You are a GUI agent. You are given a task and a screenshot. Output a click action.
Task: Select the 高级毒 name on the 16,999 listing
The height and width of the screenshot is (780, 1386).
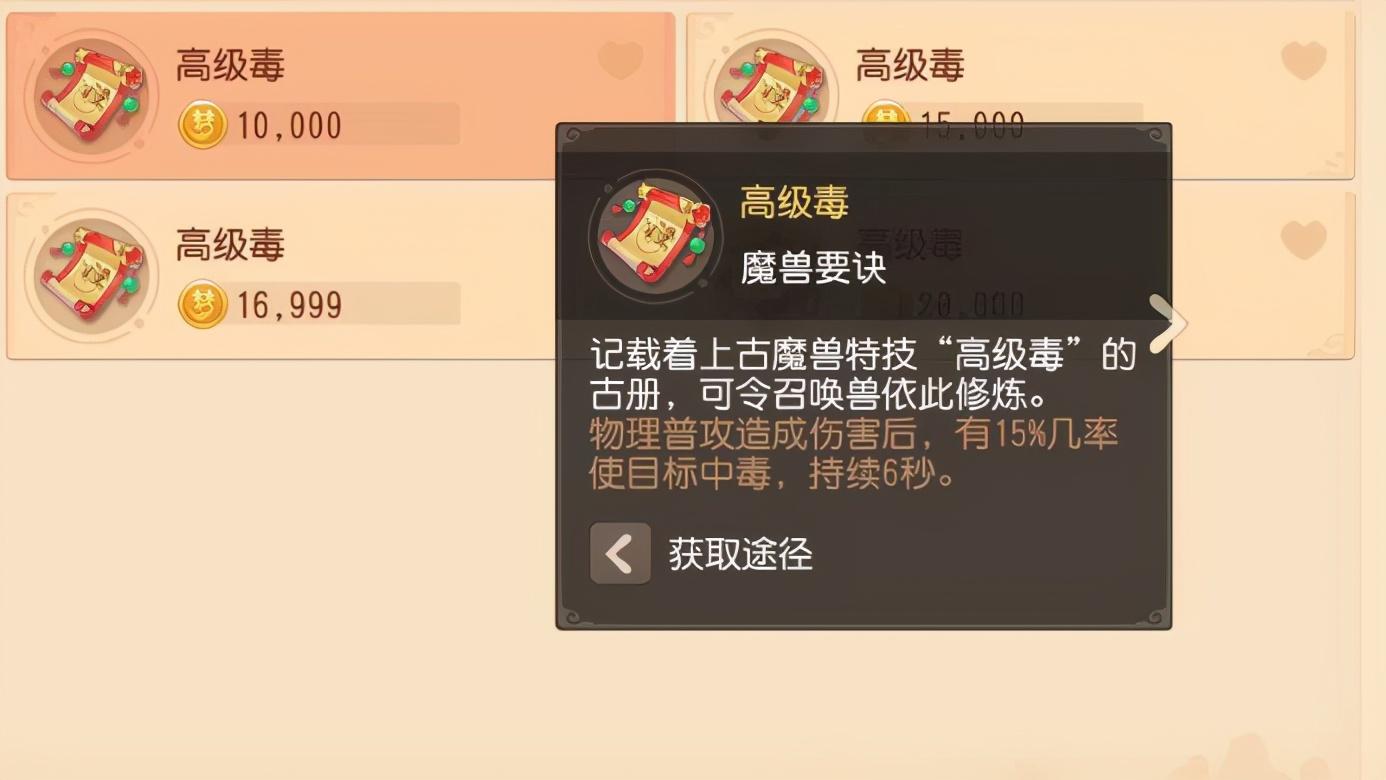[x=230, y=244]
